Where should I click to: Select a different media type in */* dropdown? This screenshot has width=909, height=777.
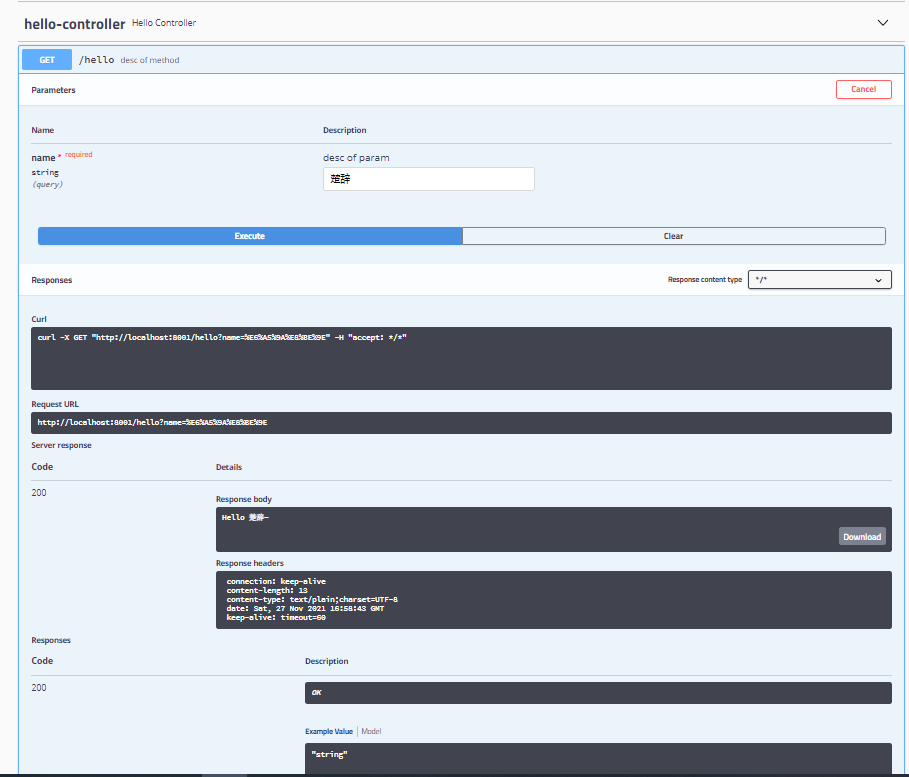[x=818, y=279]
